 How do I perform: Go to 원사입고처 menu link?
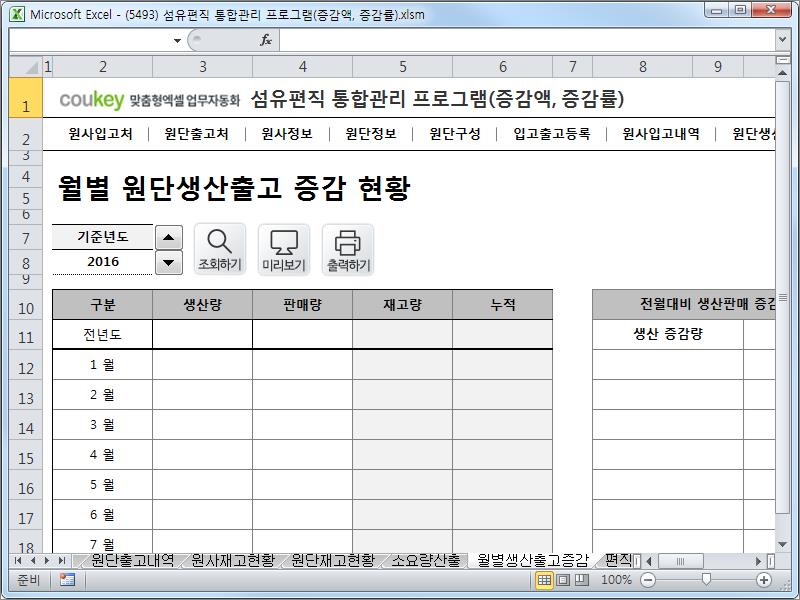[x=101, y=134]
